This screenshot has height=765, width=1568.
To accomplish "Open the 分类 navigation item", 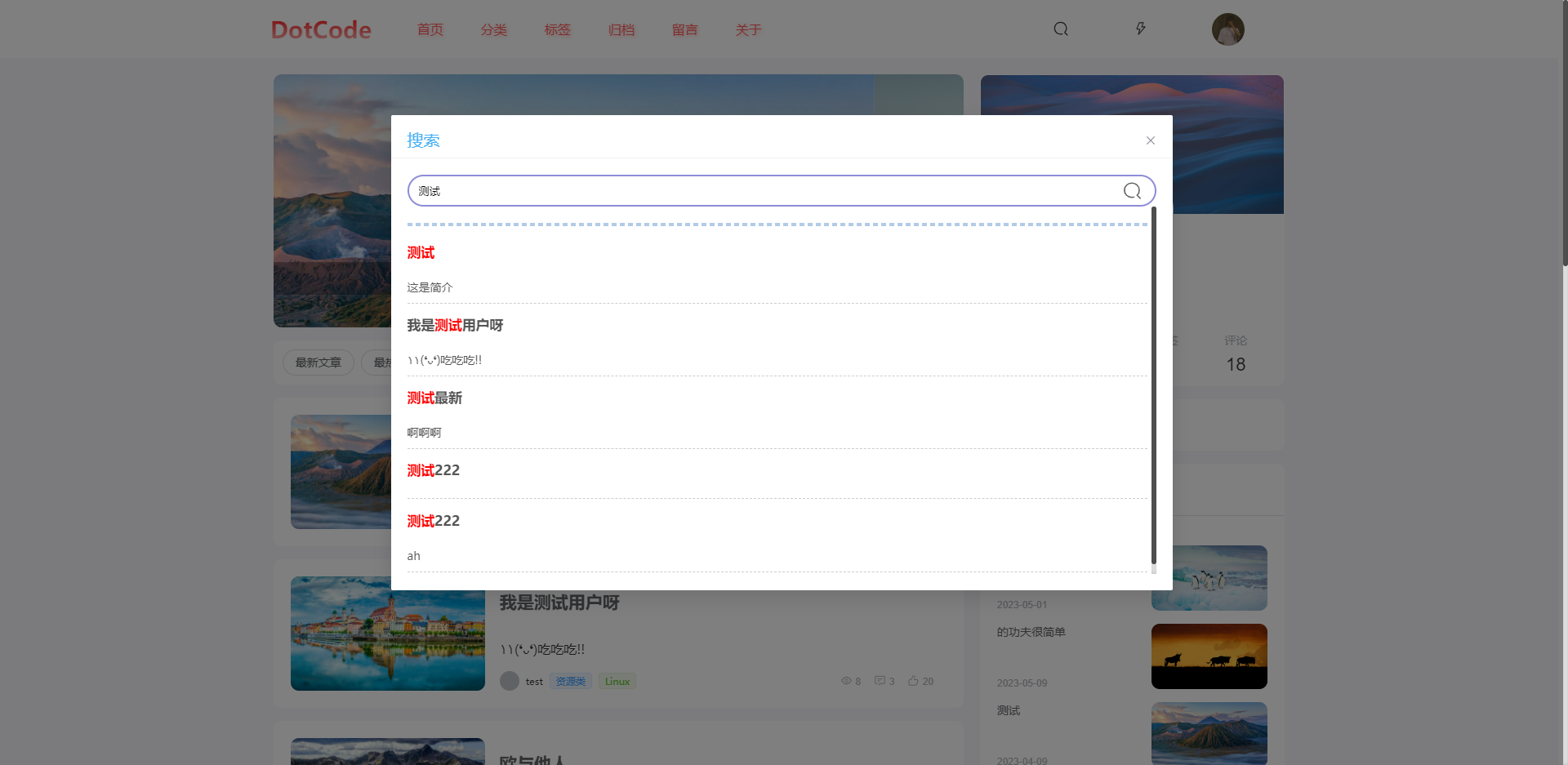I will click(x=494, y=30).
